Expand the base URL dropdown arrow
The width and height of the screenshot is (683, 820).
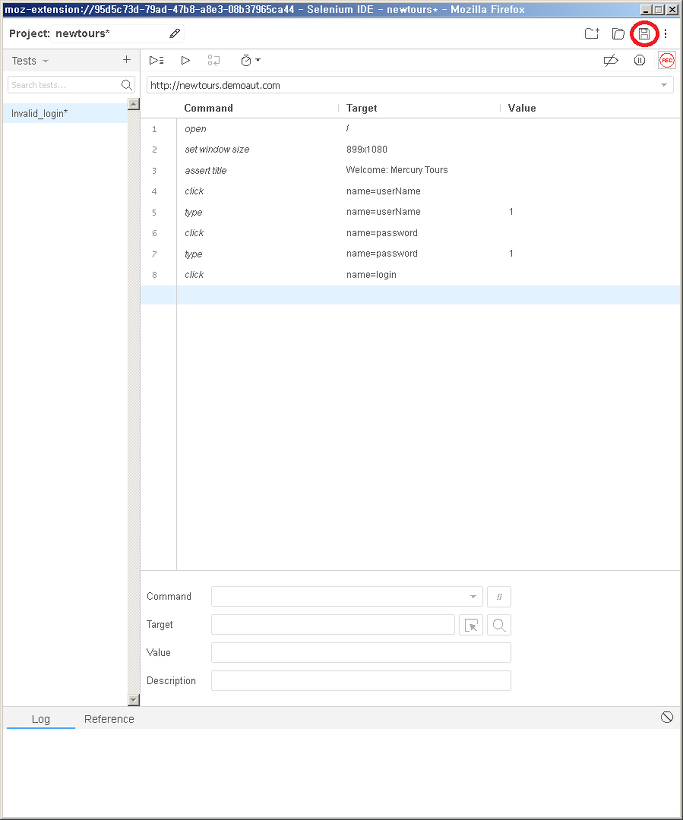[x=664, y=85]
